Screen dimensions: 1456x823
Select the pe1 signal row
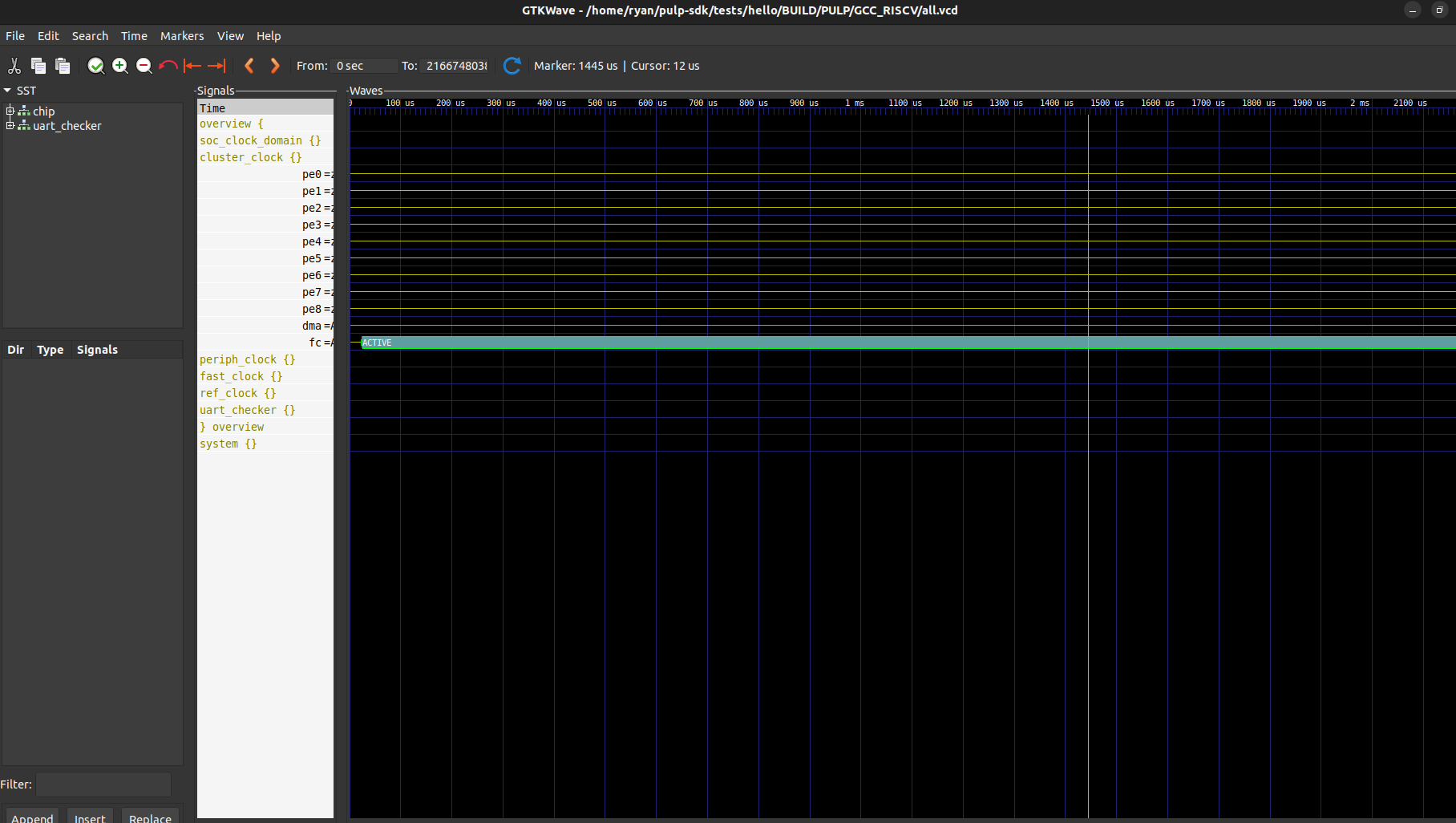(265, 191)
